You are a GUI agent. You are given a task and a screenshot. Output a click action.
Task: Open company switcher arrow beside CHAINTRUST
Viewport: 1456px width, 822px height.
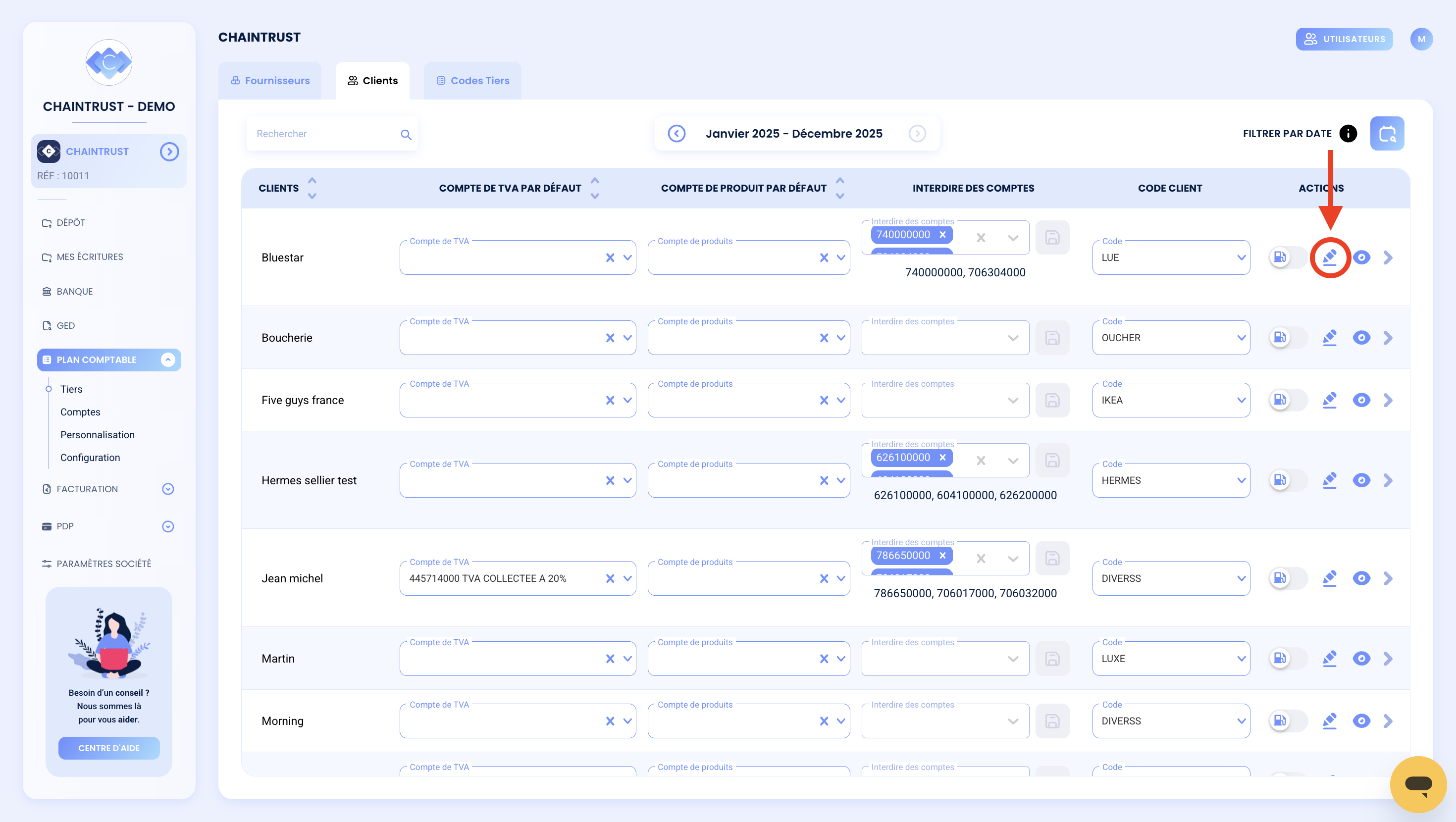(x=169, y=152)
